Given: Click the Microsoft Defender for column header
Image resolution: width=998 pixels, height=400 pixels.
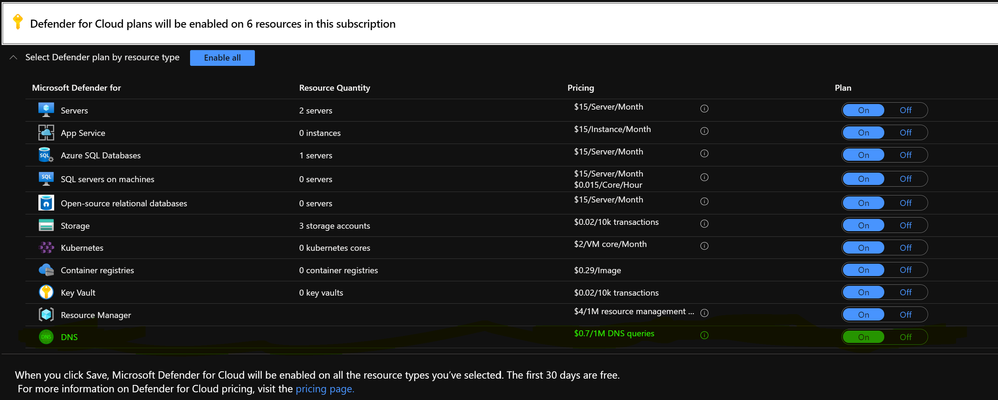Looking at the screenshot, I should [76, 88].
